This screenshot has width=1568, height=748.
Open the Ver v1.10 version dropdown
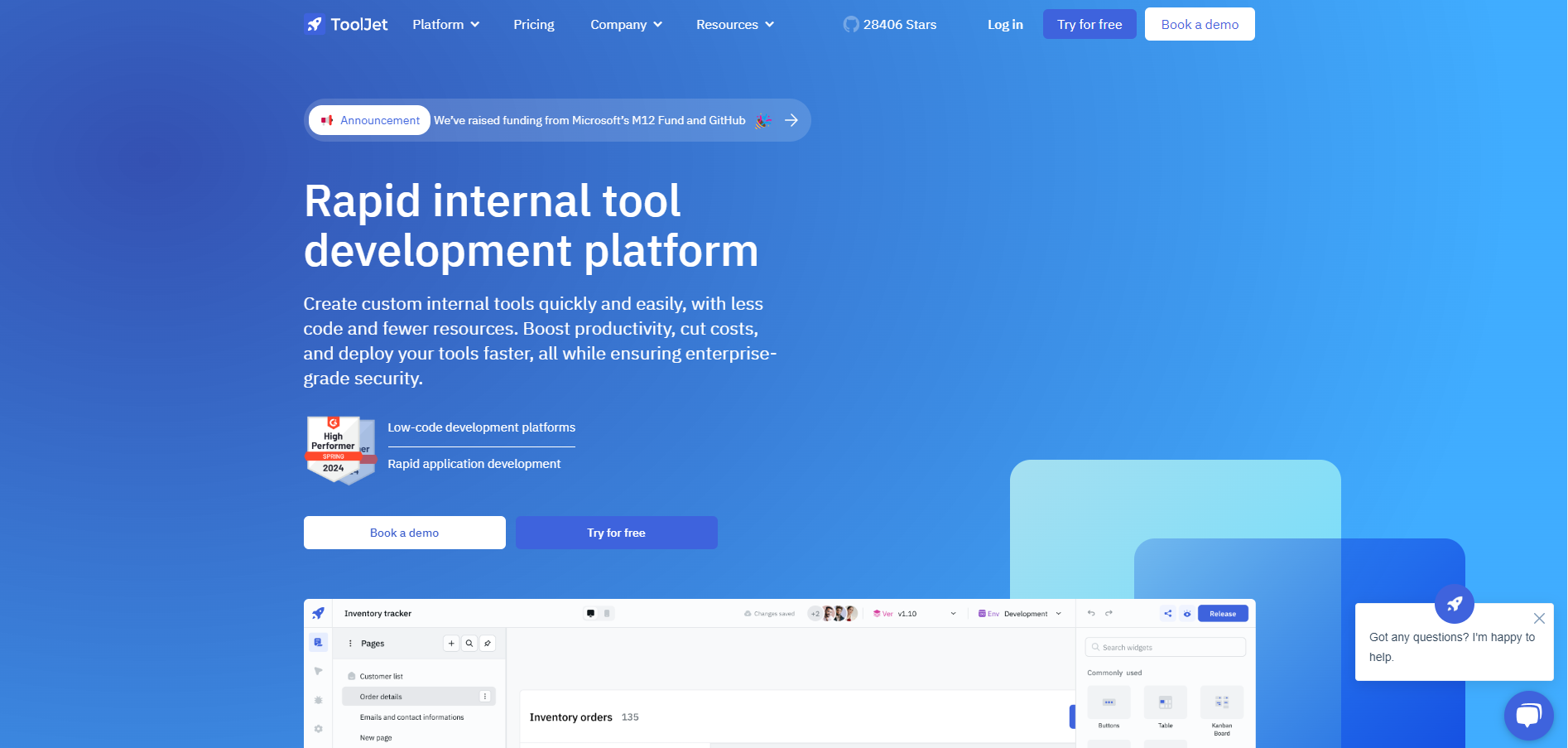click(915, 614)
